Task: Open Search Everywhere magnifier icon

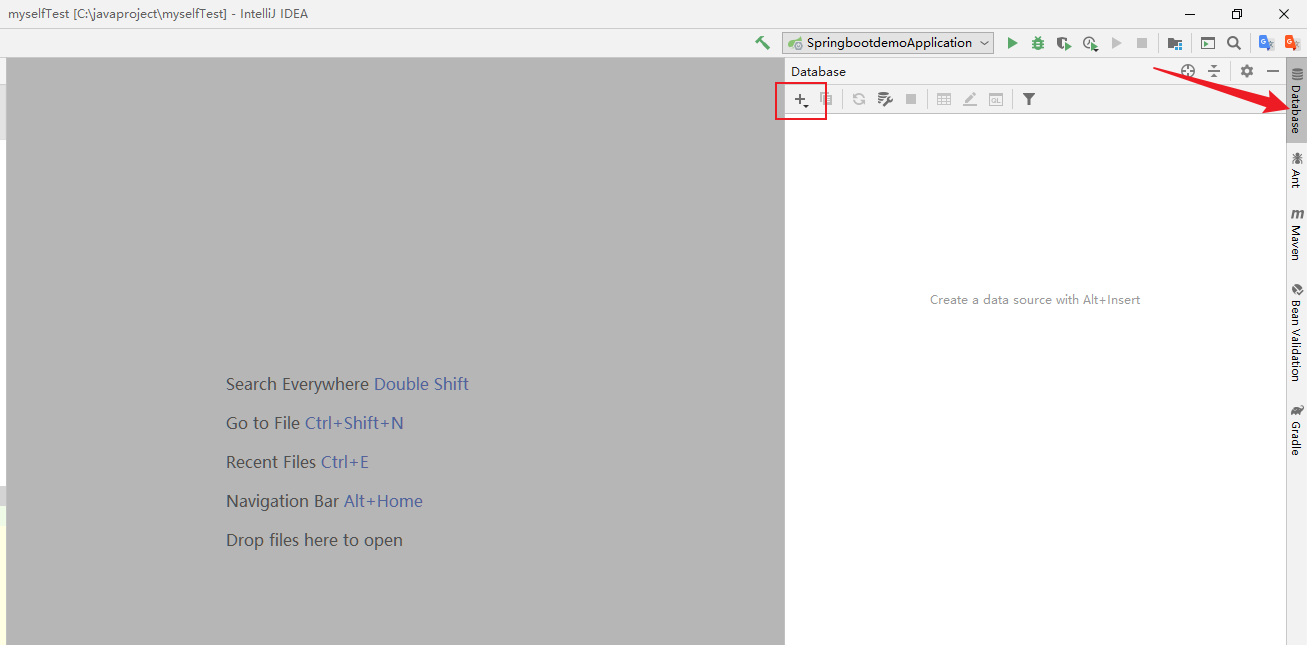Action: coord(1234,43)
